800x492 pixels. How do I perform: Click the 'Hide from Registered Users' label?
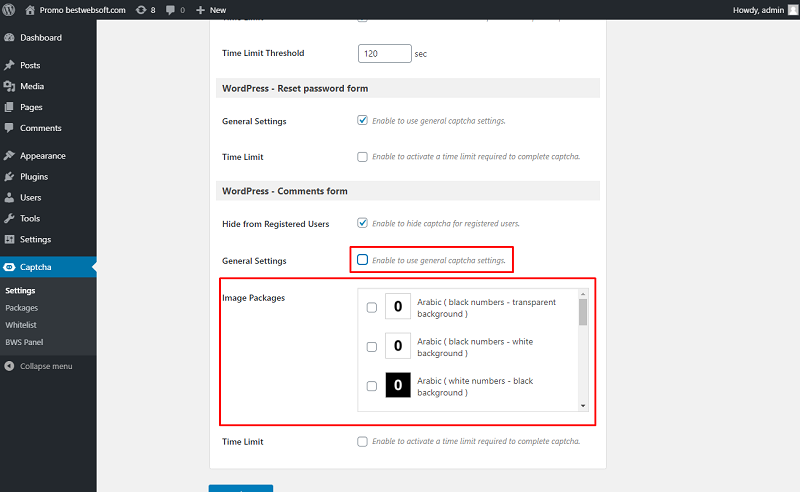pos(276,224)
